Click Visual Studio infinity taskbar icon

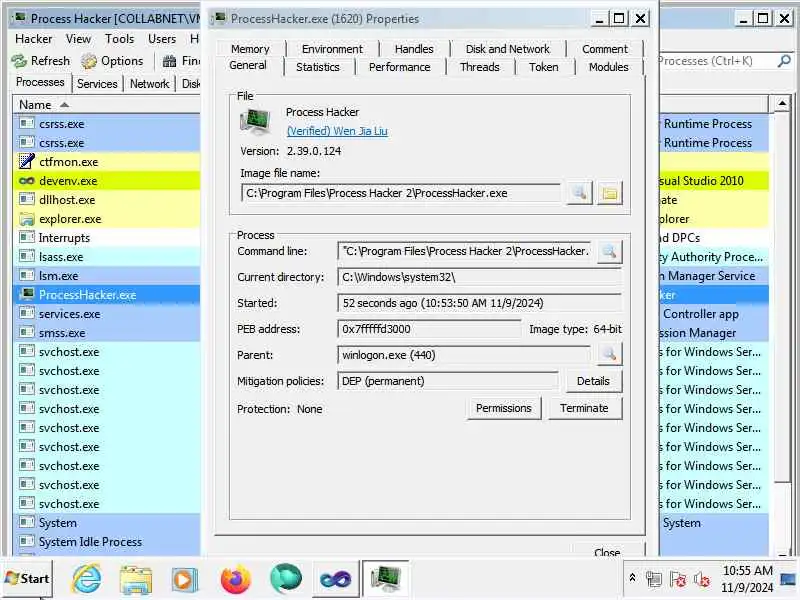pos(335,580)
